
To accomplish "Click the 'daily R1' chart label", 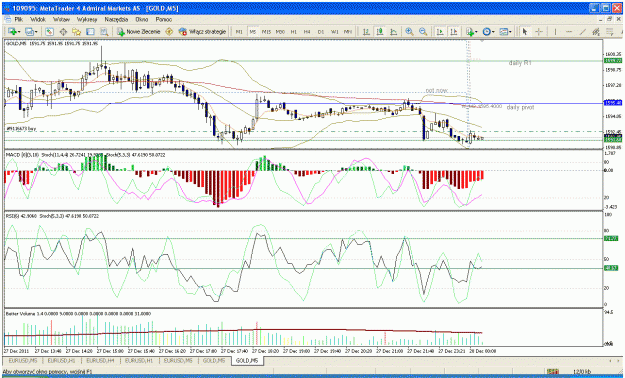I will click(520, 63).
